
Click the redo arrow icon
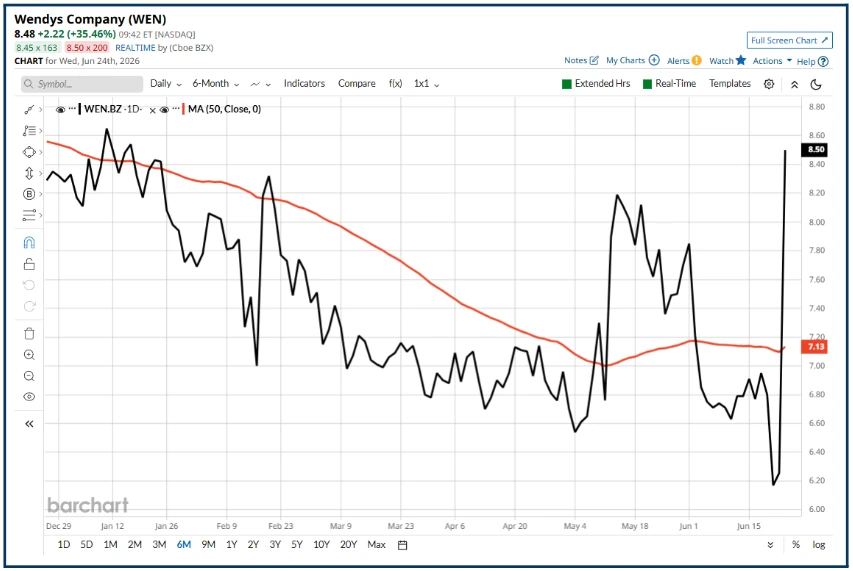click(x=29, y=306)
